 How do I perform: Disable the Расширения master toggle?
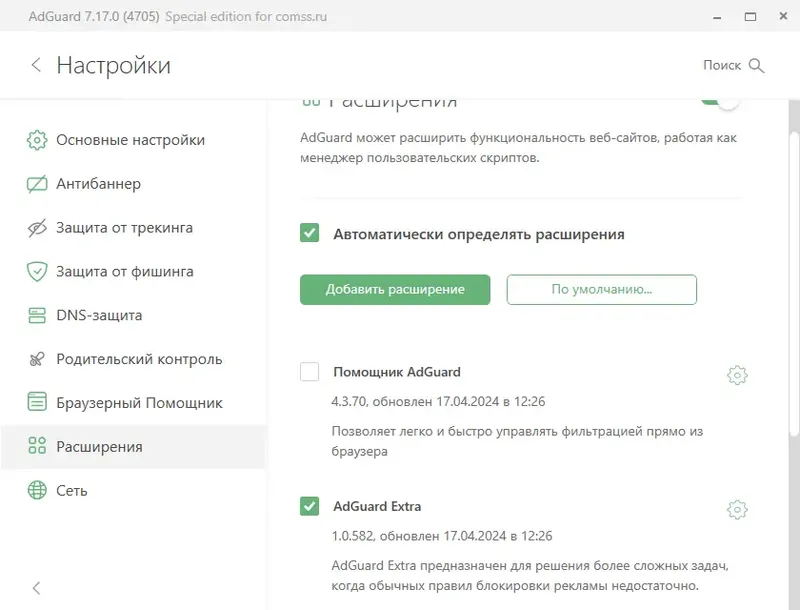pos(722,99)
